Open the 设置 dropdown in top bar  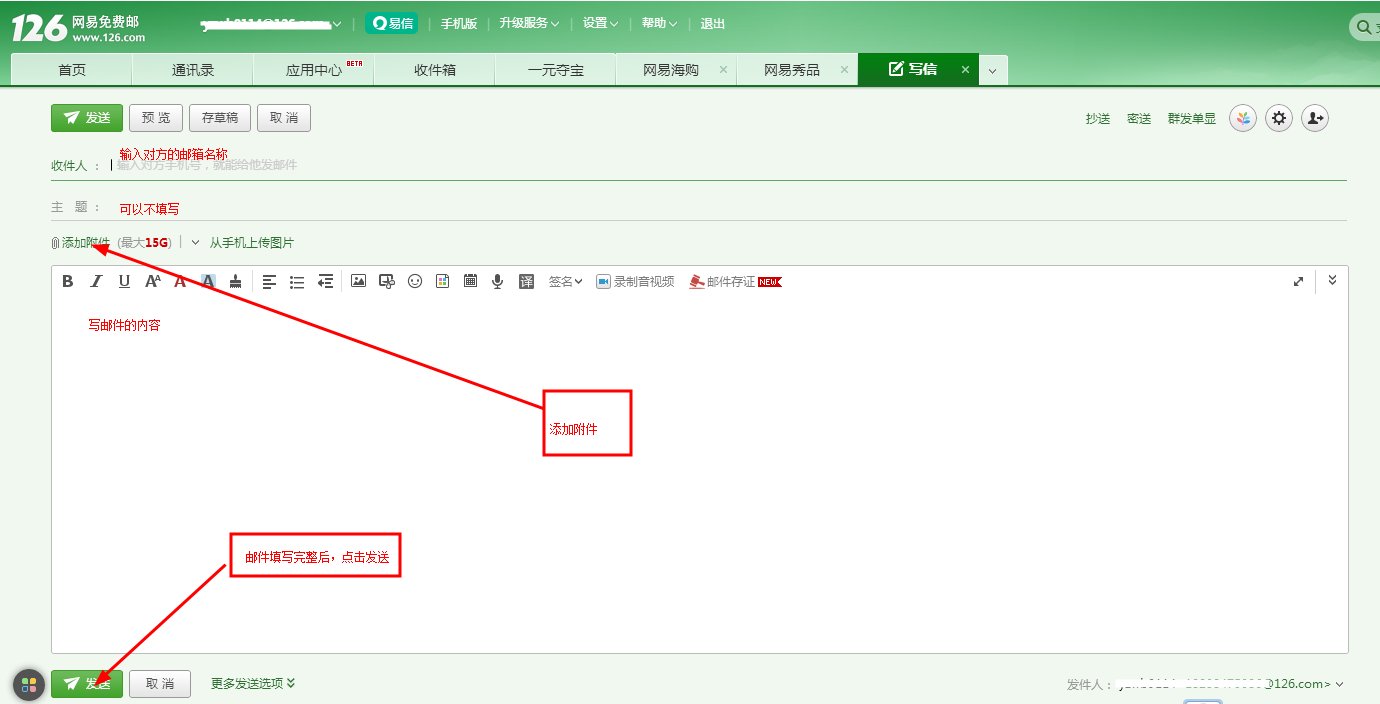pos(597,23)
